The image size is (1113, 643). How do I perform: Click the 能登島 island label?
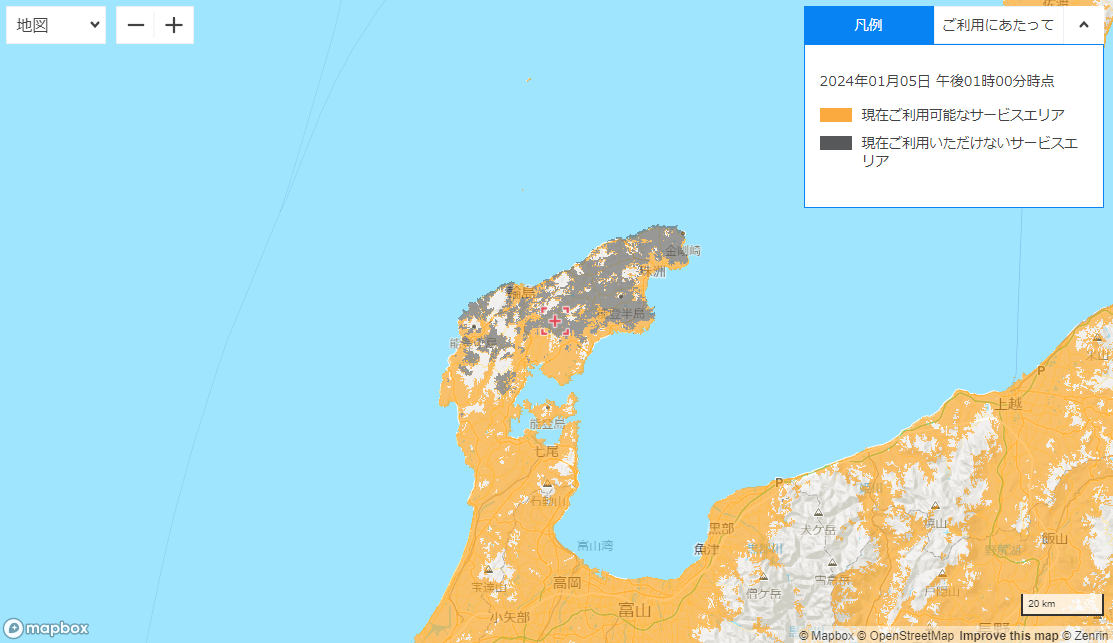click(547, 424)
